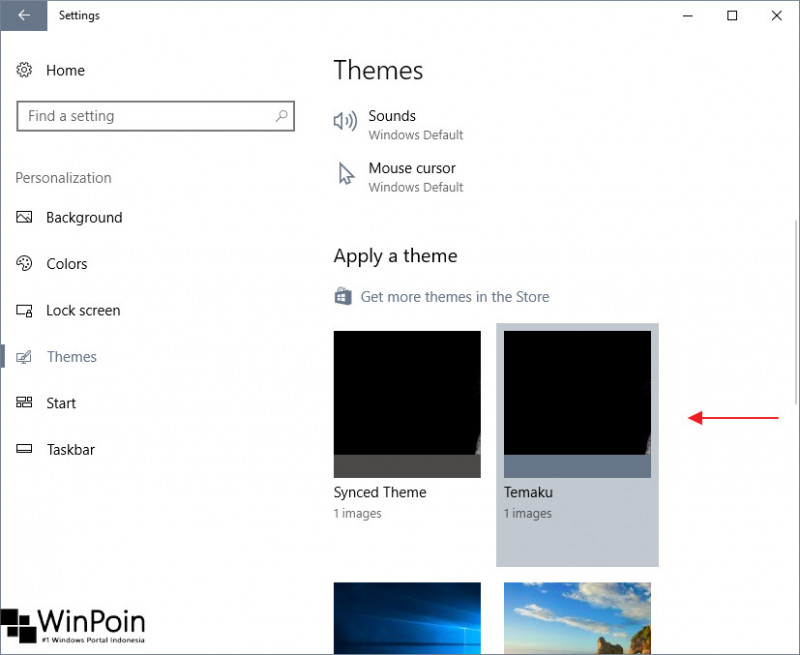The height and width of the screenshot is (655, 800).
Task: Select the beach landscape theme thumbnail
Action: click(x=578, y=618)
